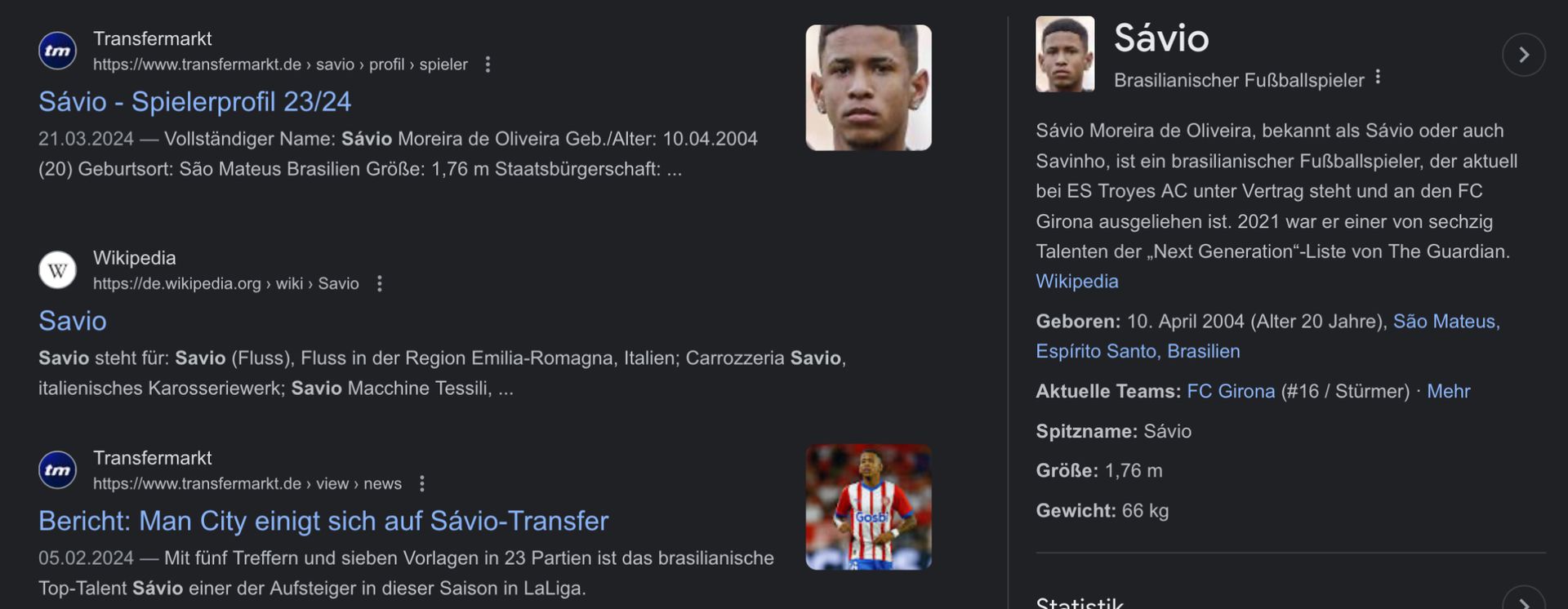Open Bericht: Man City Sávio-Transfer article
This screenshot has width=1568, height=609.
(x=323, y=522)
